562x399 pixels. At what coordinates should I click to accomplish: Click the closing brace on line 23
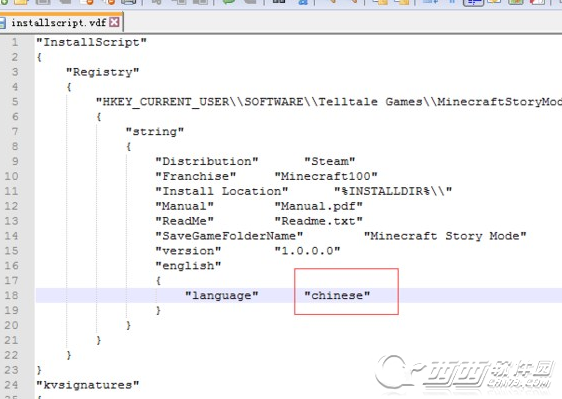39,370
